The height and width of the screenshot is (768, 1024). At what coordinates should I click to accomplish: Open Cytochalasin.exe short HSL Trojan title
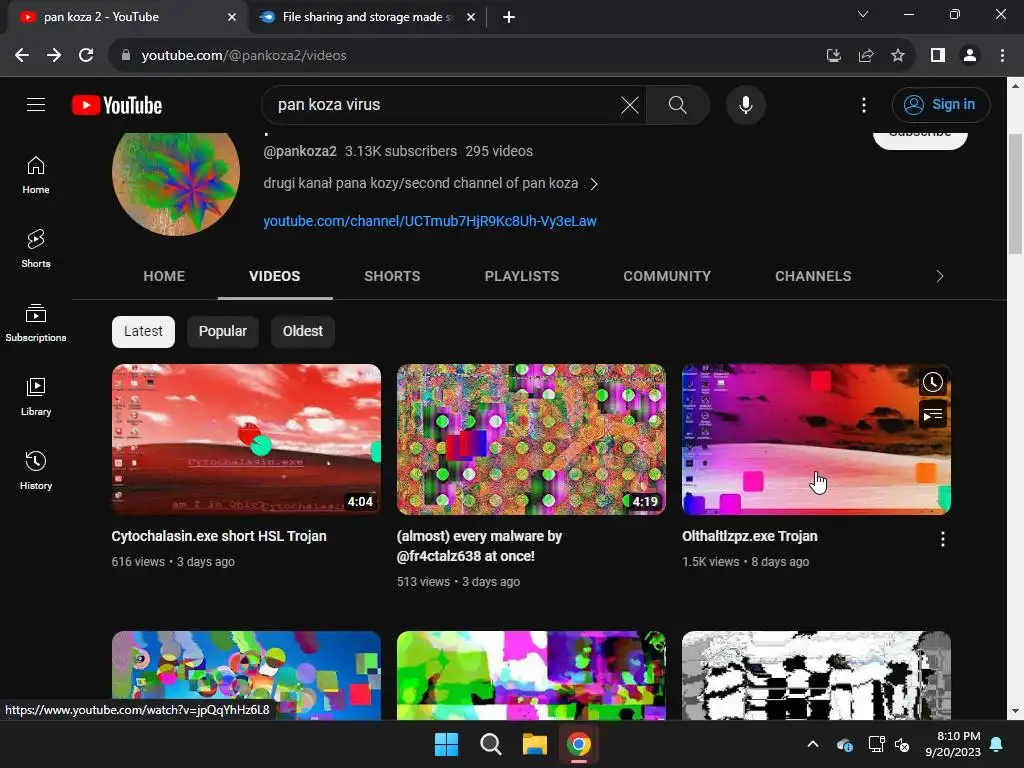tap(219, 536)
